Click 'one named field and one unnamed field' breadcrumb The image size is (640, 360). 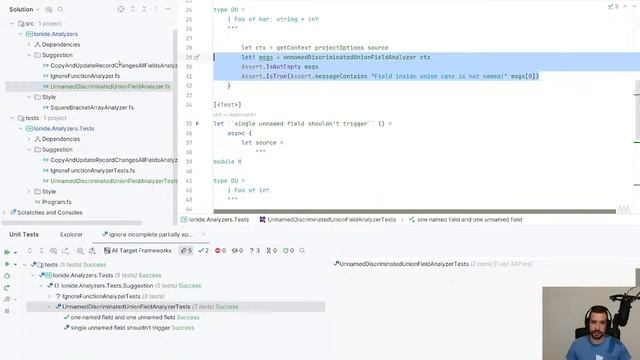point(465,220)
